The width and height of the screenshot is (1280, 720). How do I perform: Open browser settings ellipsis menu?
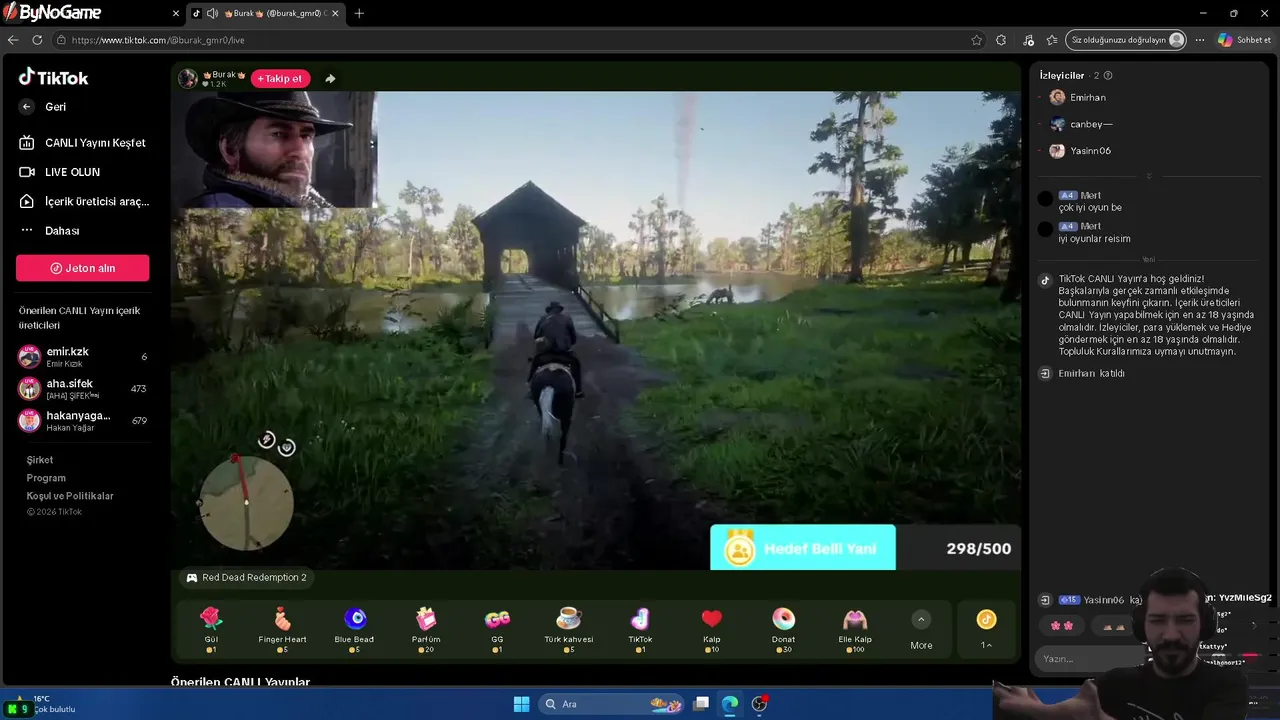tap(1200, 40)
